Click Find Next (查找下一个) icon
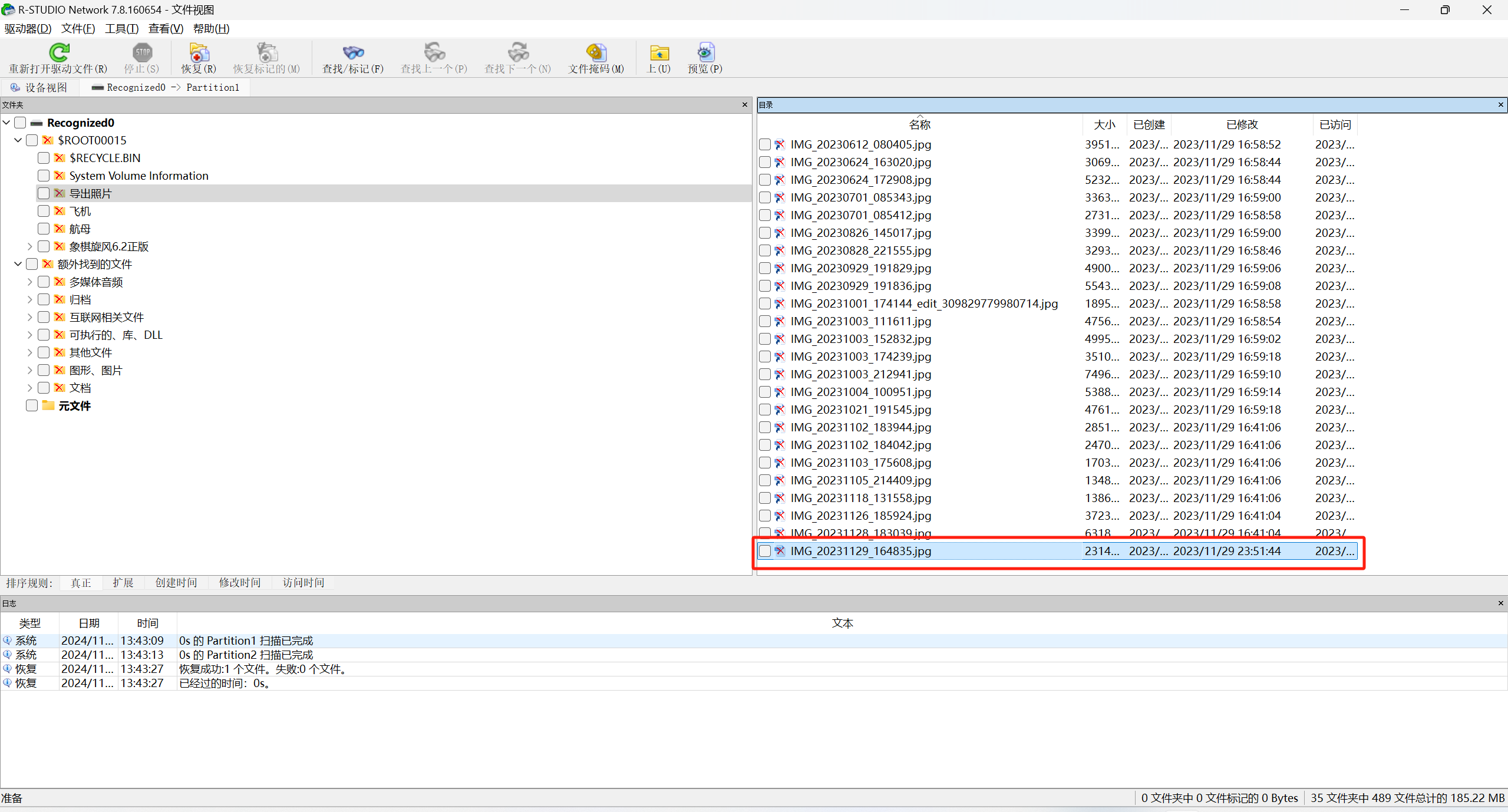 point(518,52)
